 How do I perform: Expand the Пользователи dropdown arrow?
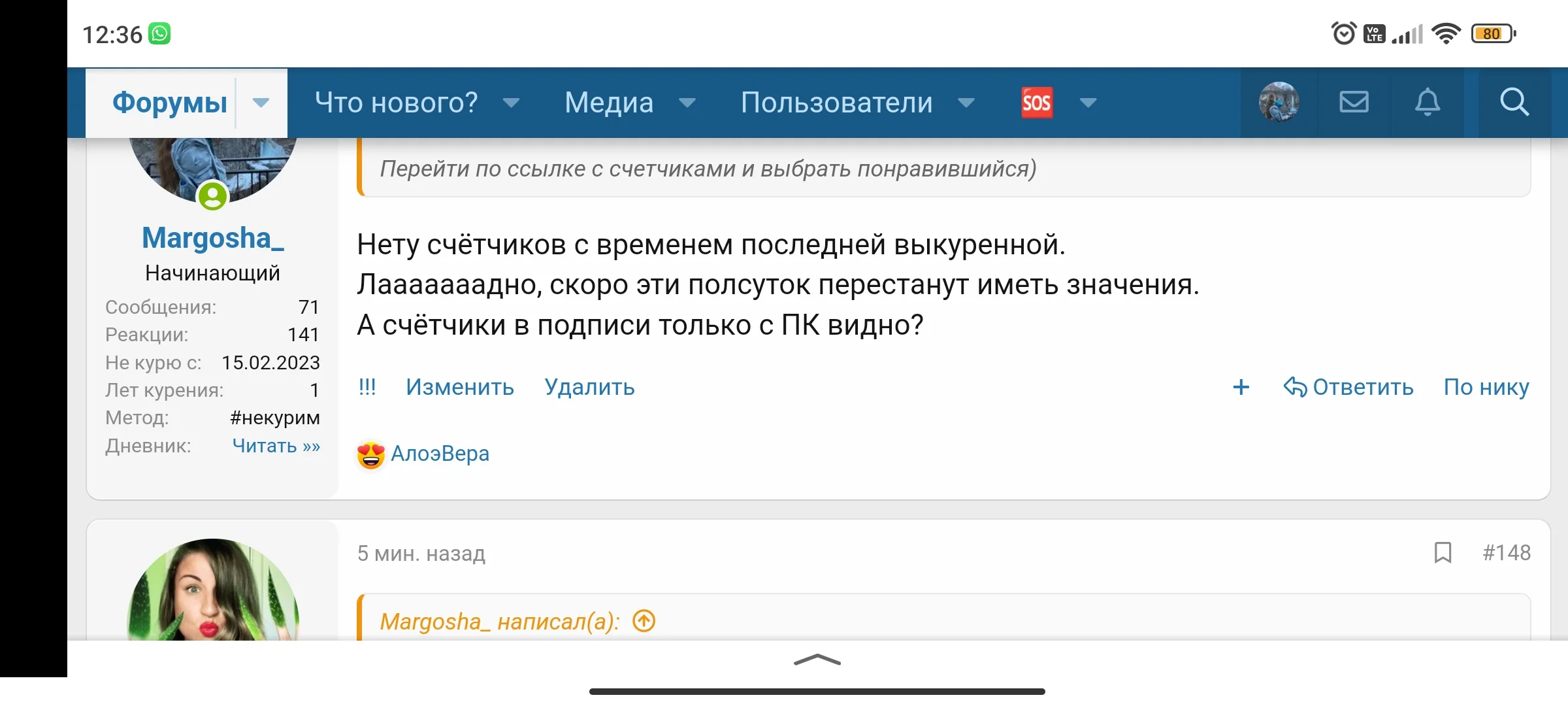(x=966, y=103)
